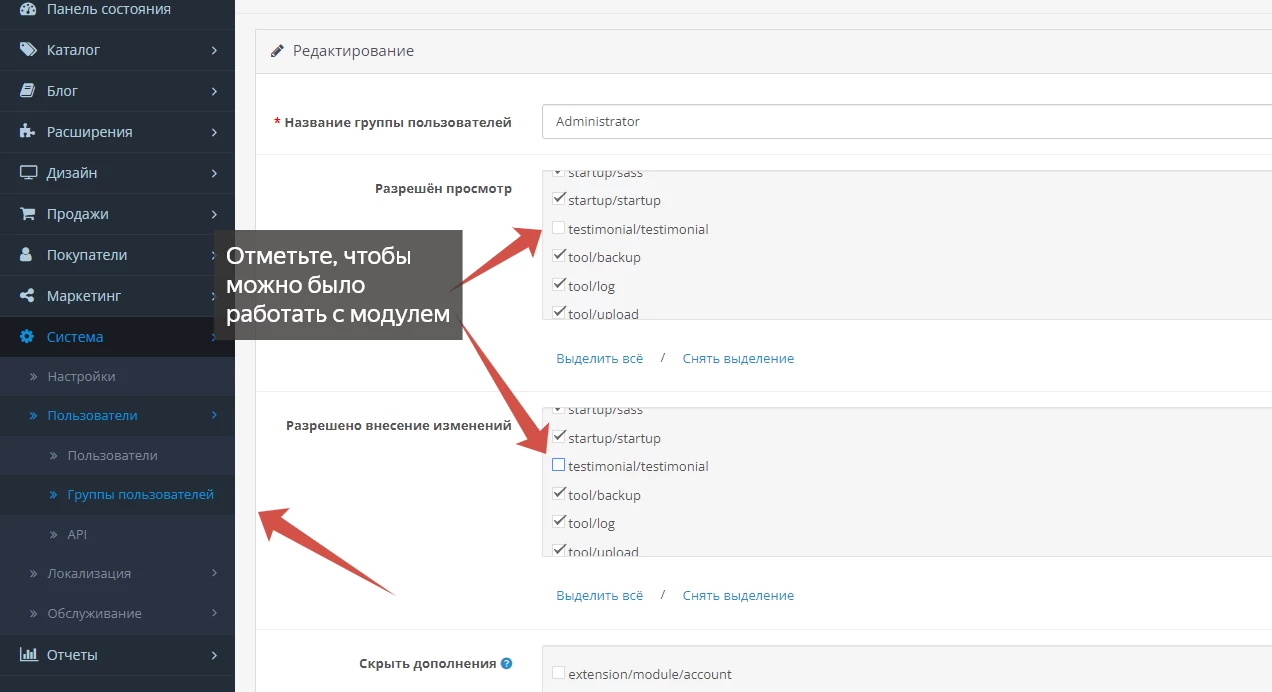
Task: Click the Обслуживание submenu label
Action: tap(95, 613)
